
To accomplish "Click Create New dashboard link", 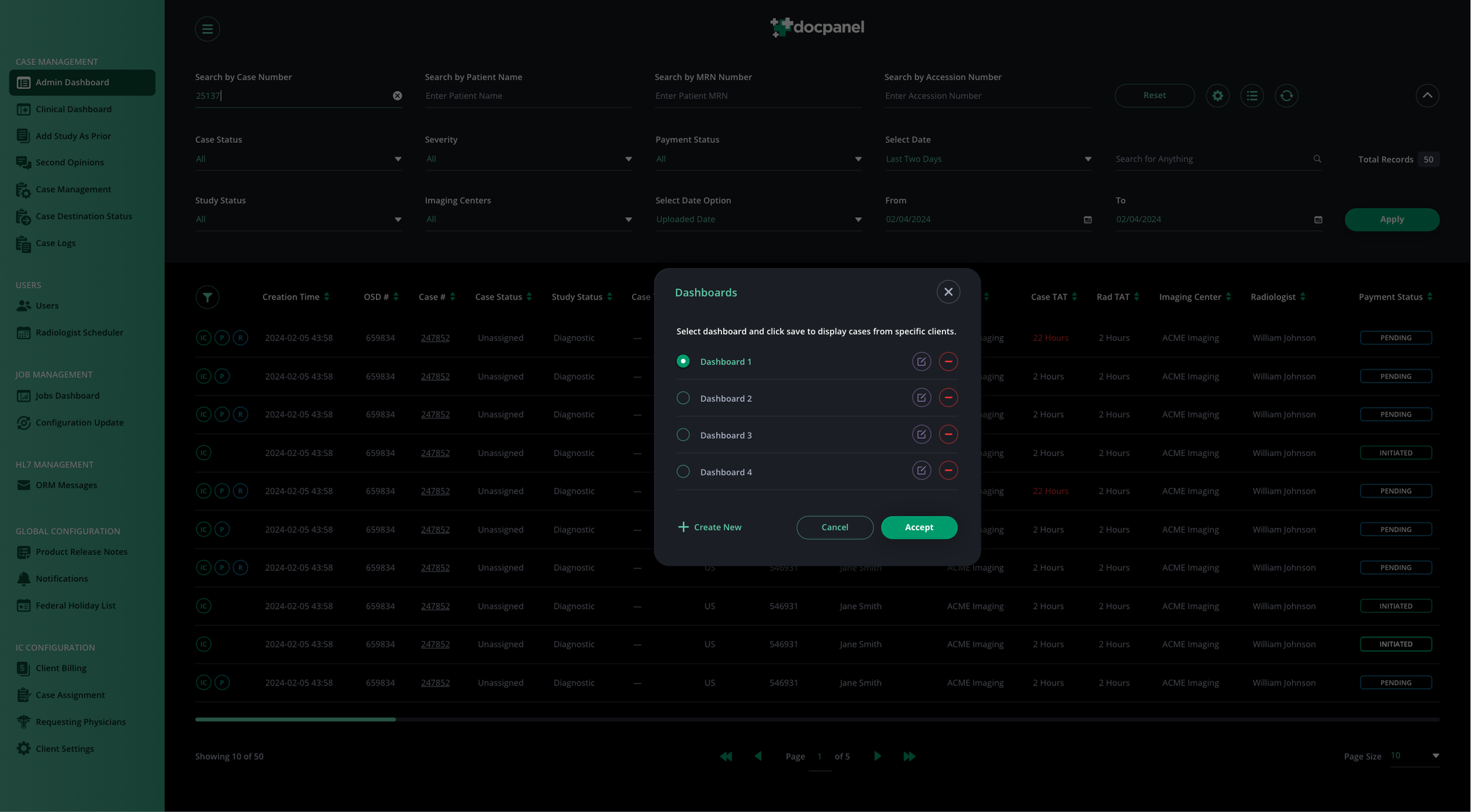I will point(710,527).
